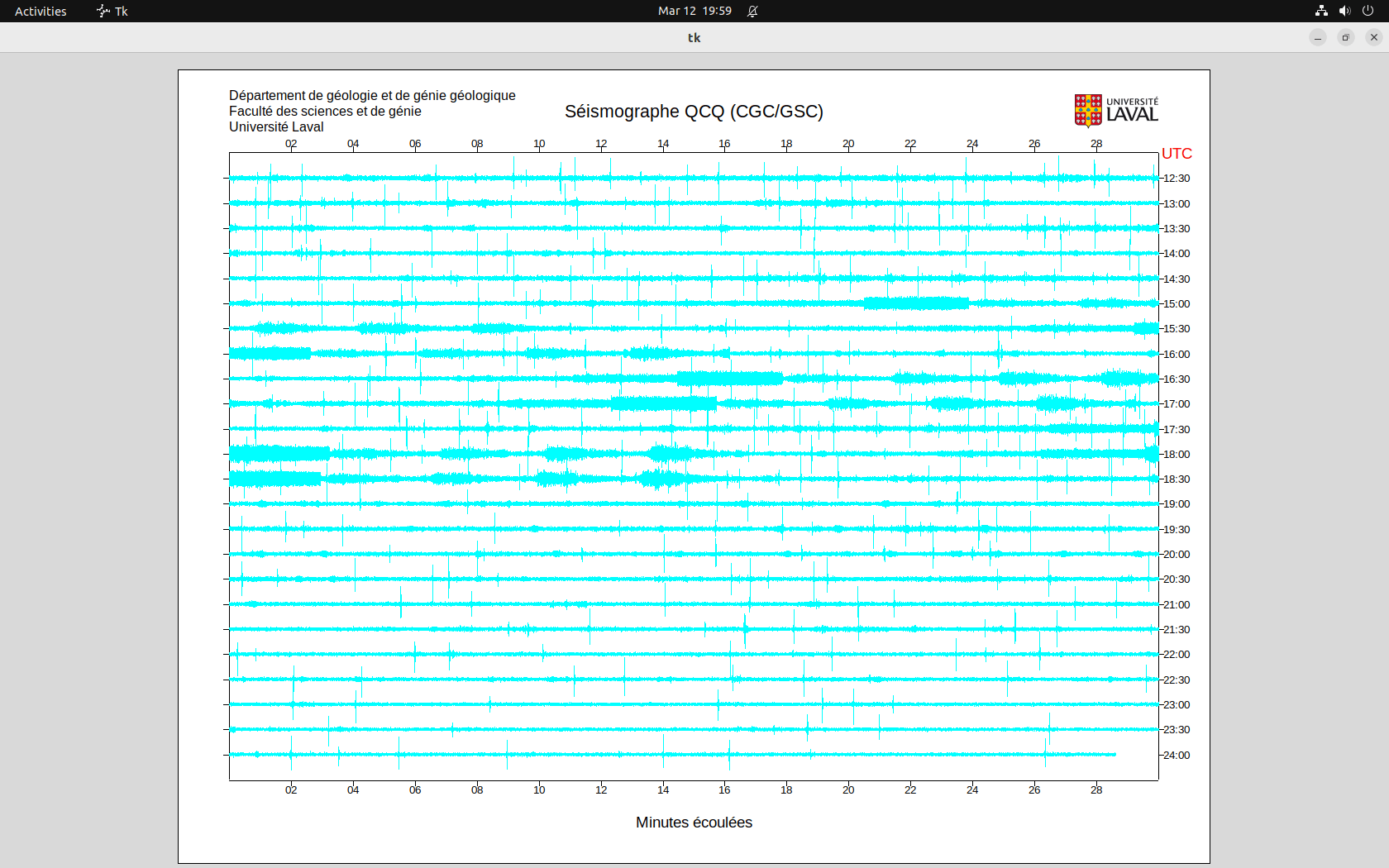Click the 24:00 time label
The width and height of the screenshot is (1389, 868).
1177,756
